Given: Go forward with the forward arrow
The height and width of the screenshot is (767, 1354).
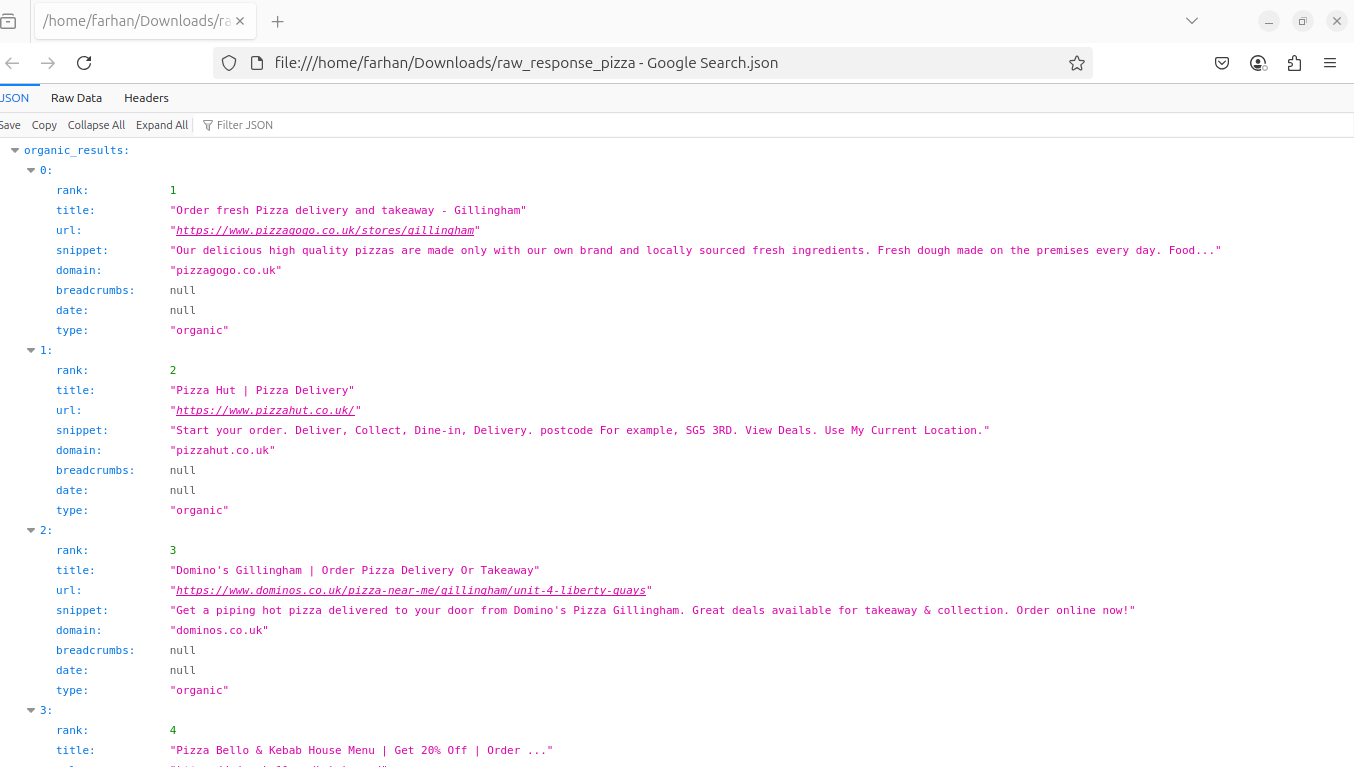Looking at the screenshot, I should (x=48, y=63).
